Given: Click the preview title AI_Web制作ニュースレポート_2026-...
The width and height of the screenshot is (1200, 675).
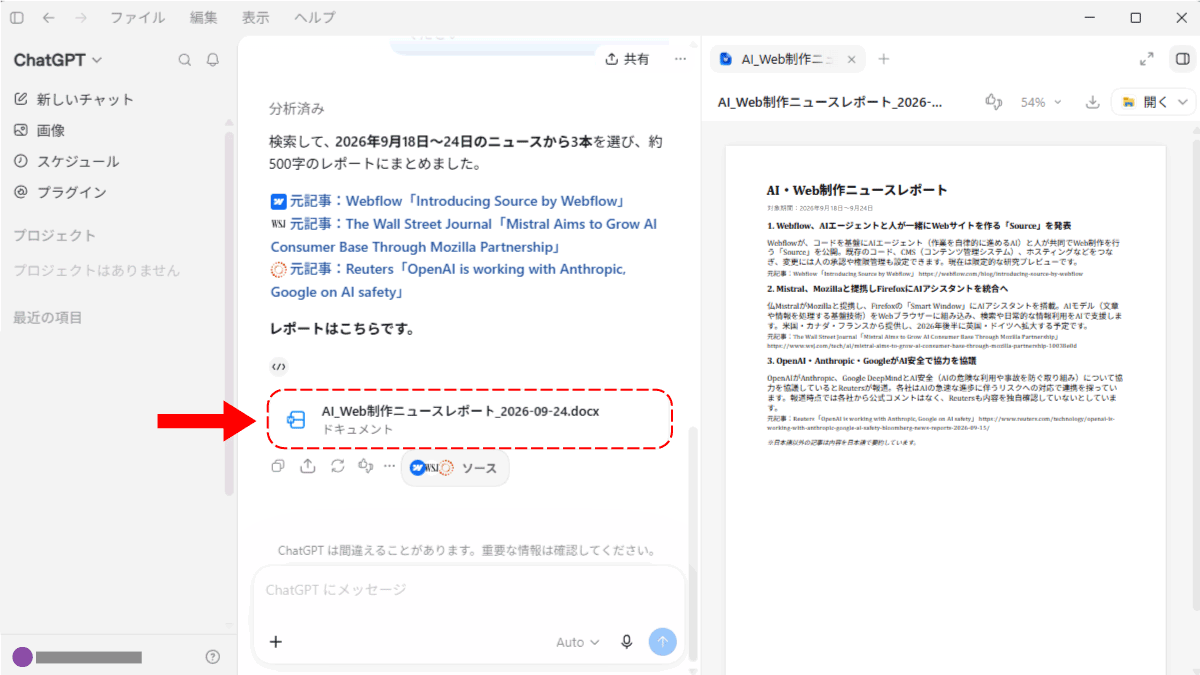Looking at the screenshot, I should click(830, 102).
